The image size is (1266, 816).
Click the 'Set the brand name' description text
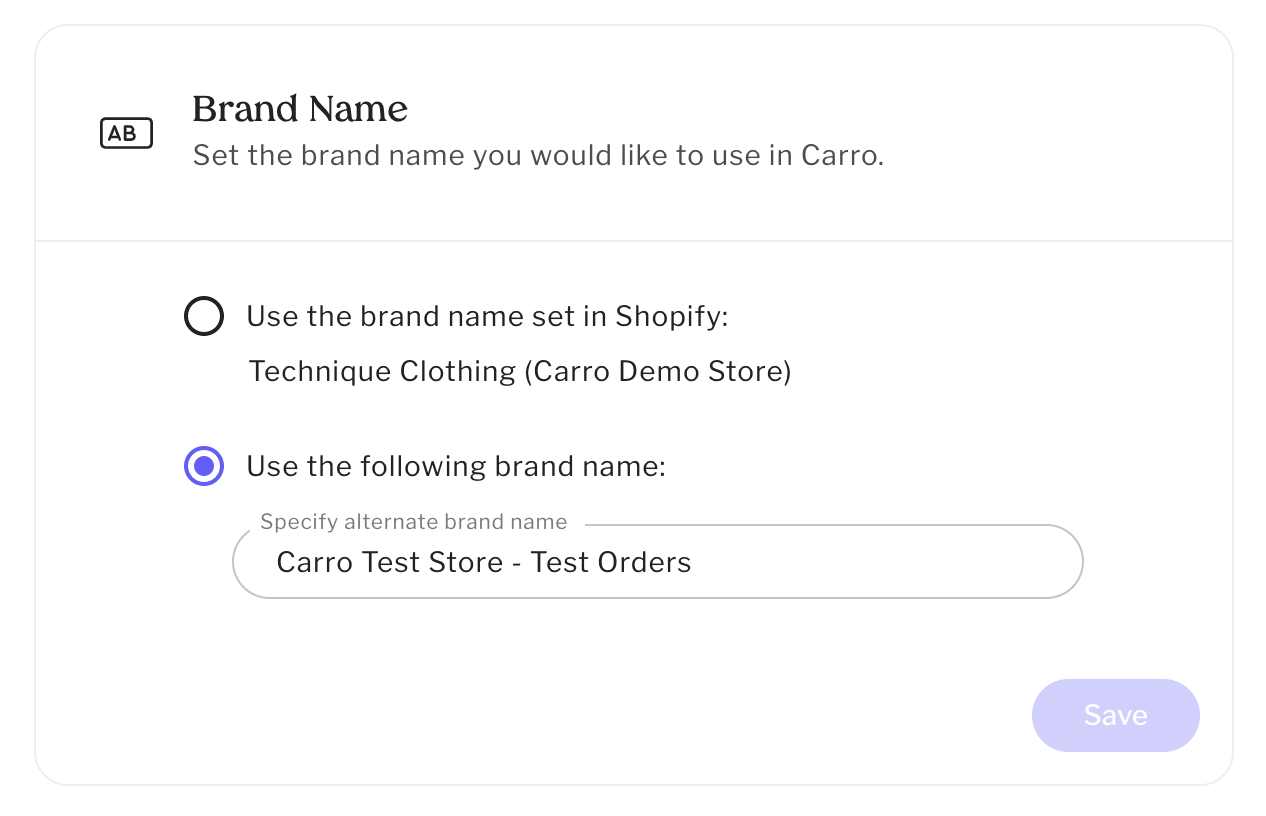pos(538,156)
